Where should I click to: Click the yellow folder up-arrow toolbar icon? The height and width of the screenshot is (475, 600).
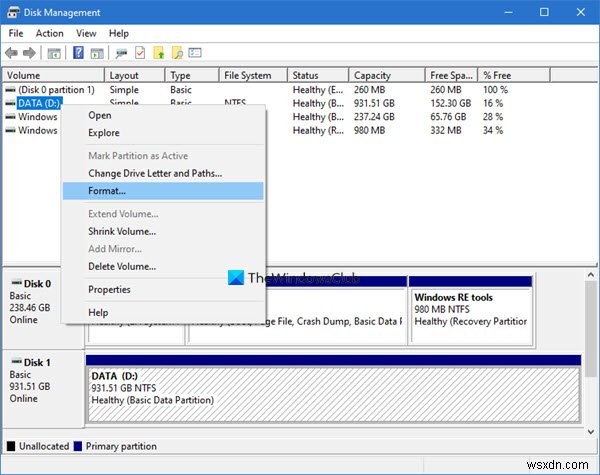click(159, 53)
